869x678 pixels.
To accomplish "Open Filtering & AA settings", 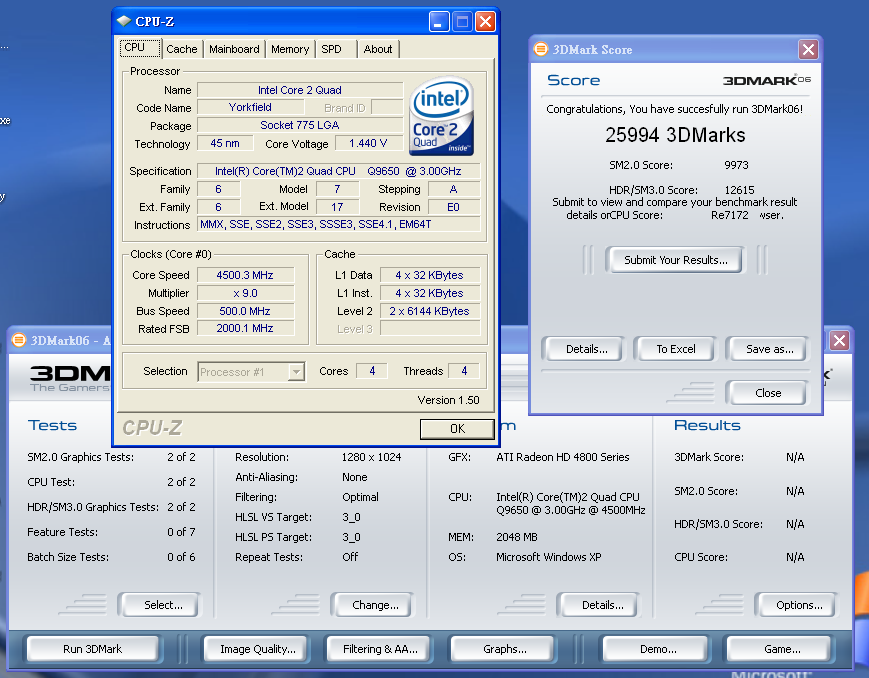I will [x=380, y=649].
